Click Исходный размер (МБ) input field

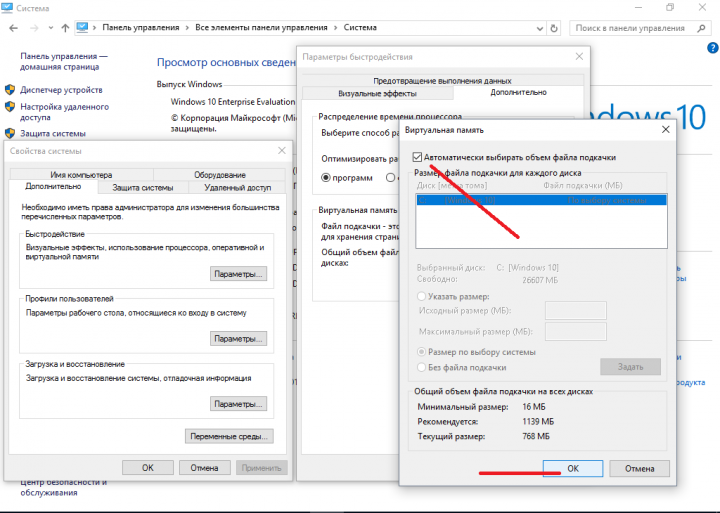point(575,310)
